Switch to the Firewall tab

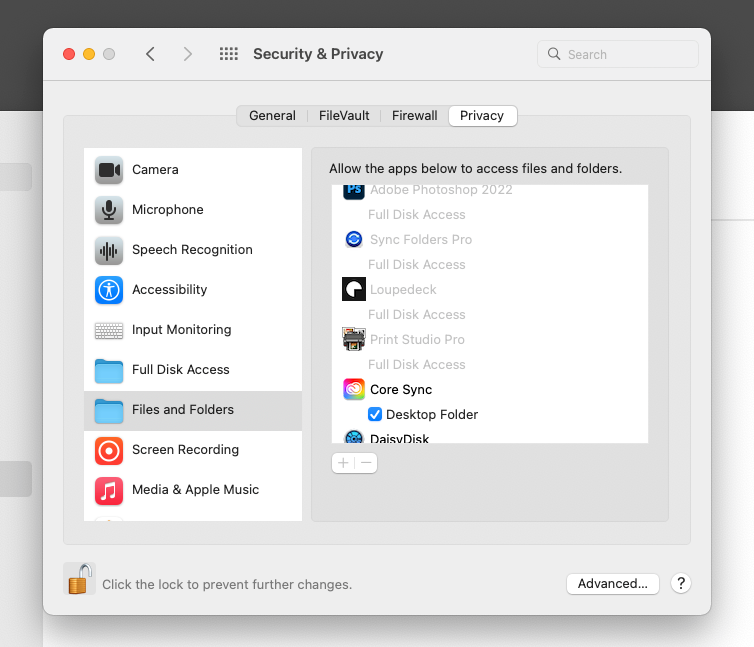414,116
